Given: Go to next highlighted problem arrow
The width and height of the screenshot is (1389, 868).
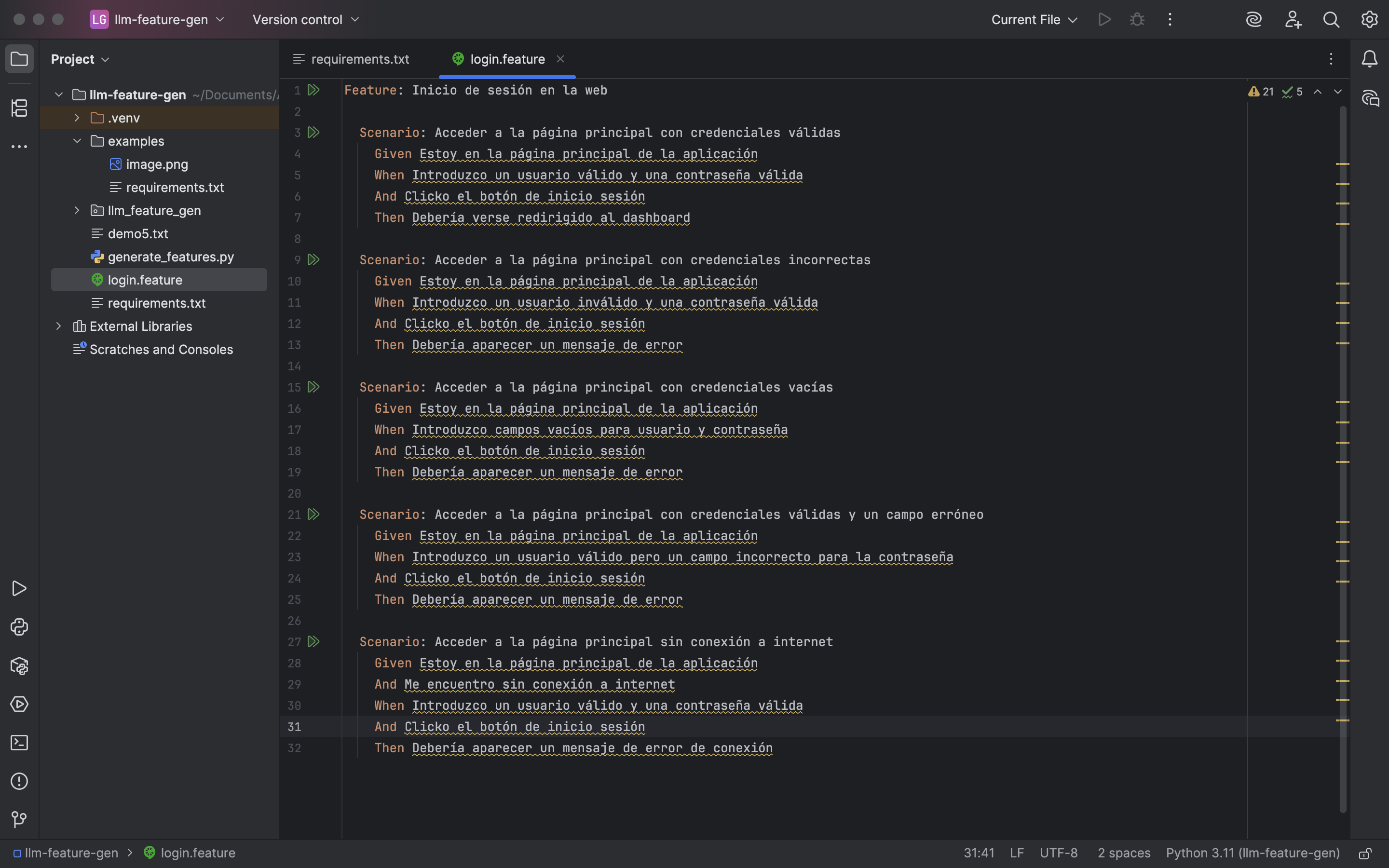Looking at the screenshot, I should (1338, 92).
